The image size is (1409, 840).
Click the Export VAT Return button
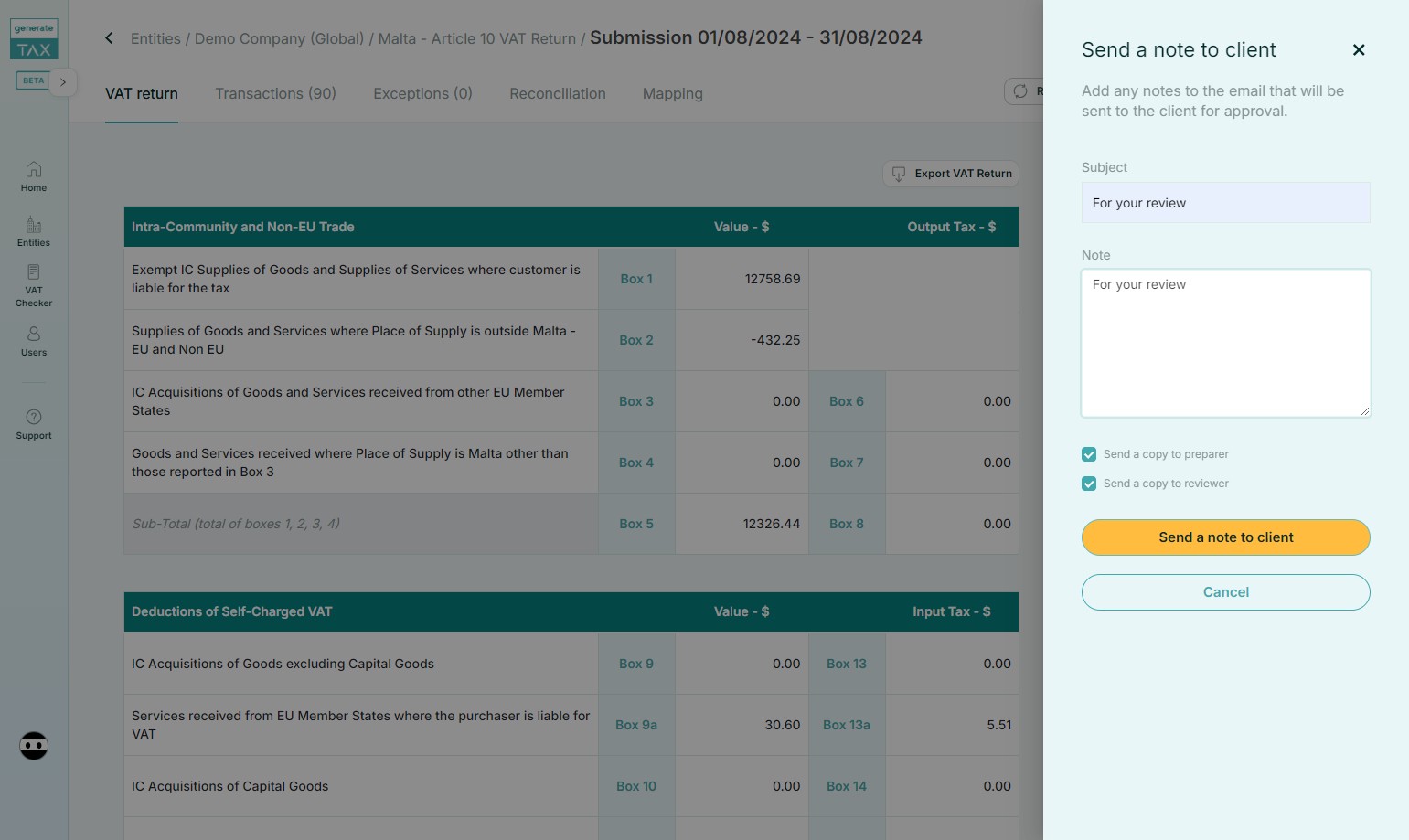[x=951, y=174]
